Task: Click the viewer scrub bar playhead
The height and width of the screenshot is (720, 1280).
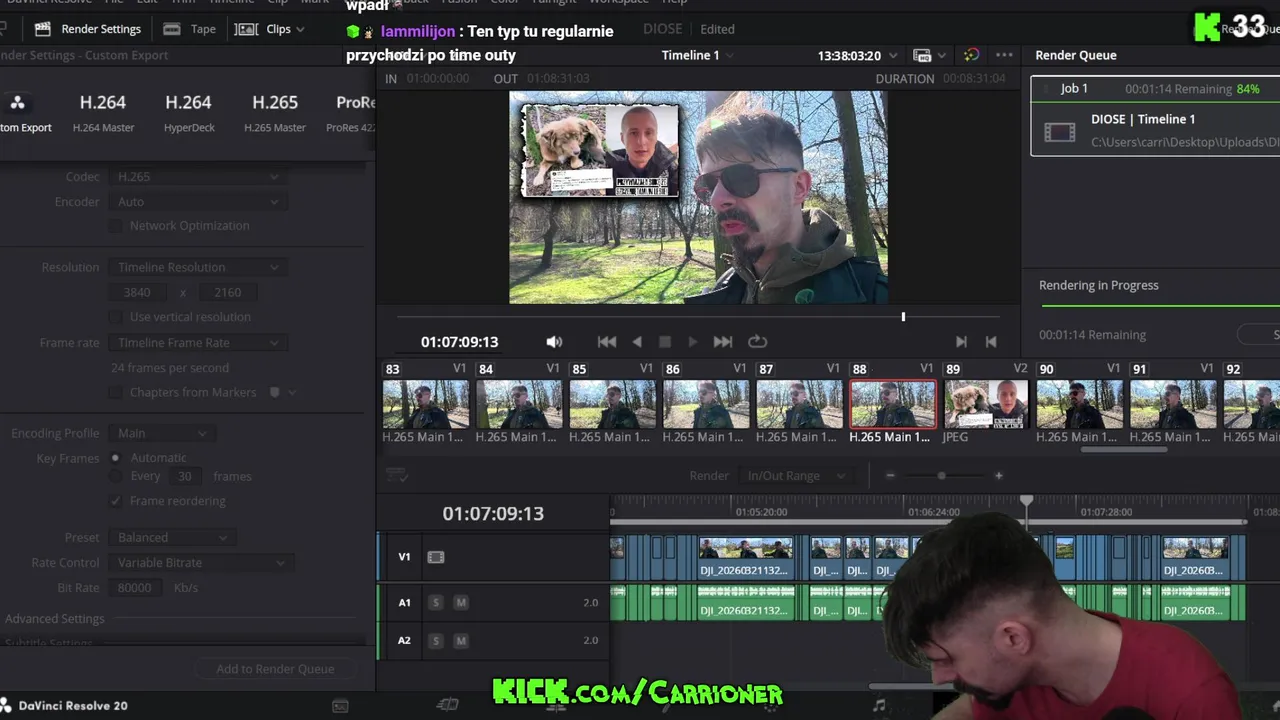Action: 903,317
